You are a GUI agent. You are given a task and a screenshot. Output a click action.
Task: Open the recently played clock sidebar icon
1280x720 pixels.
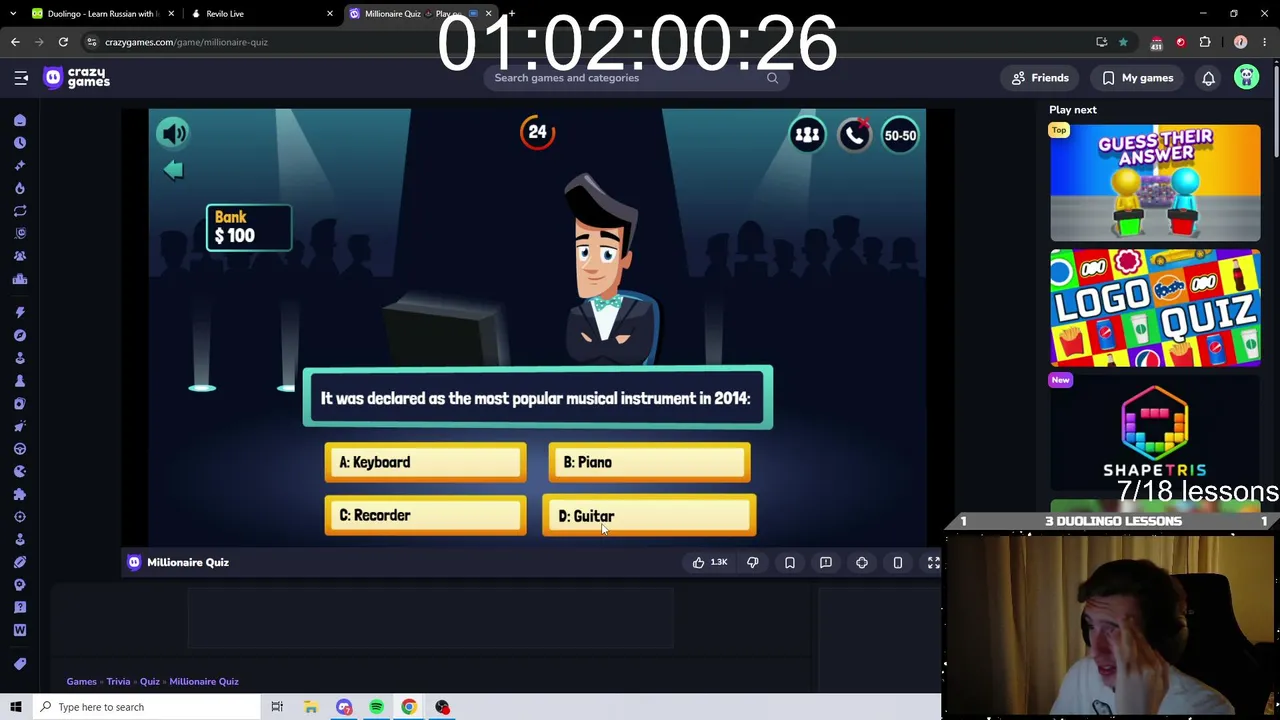[20, 143]
